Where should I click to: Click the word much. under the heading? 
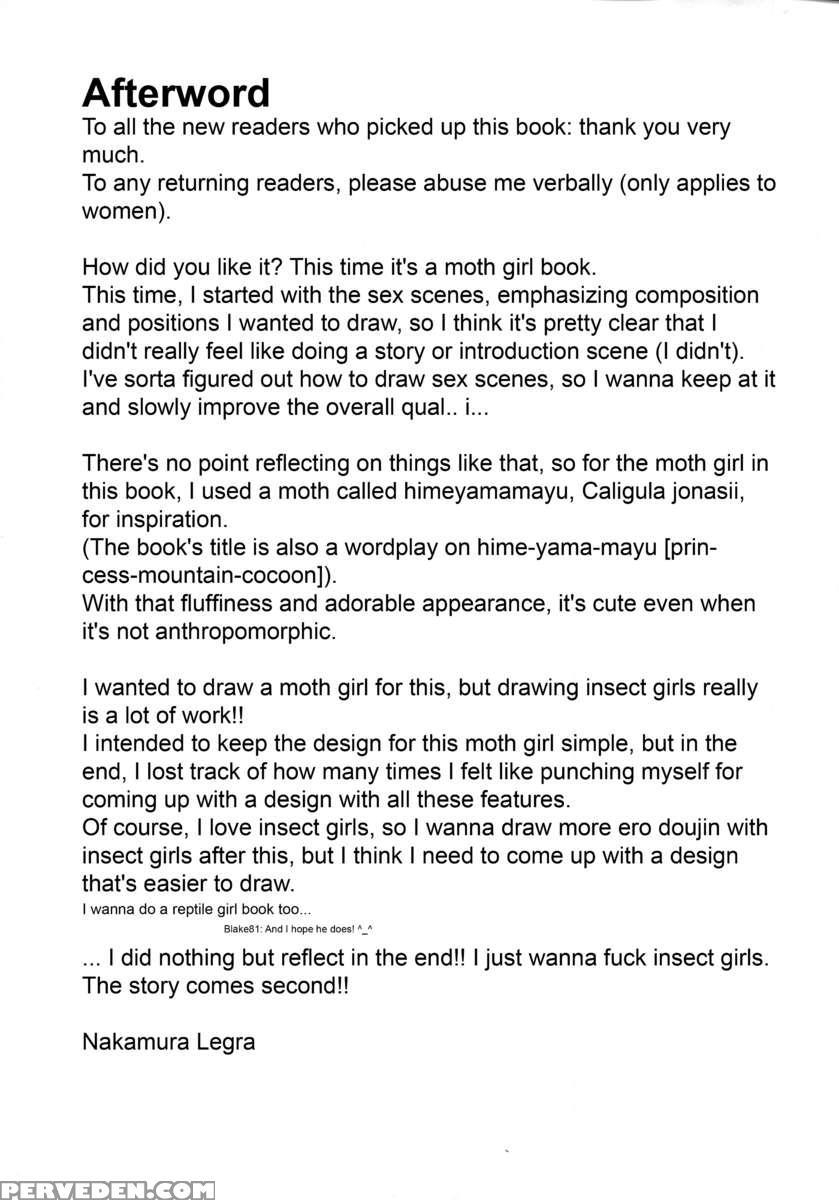pos(114,156)
